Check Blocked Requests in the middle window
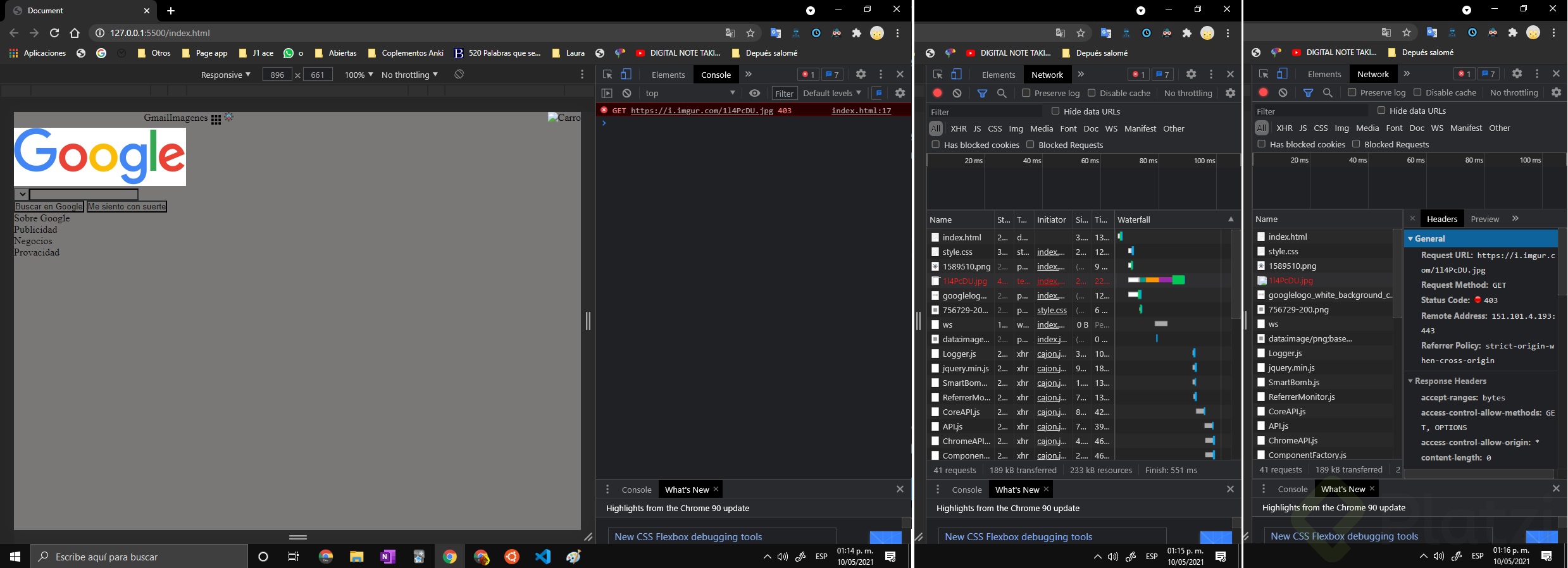The image size is (1568, 568). coord(1030,144)
